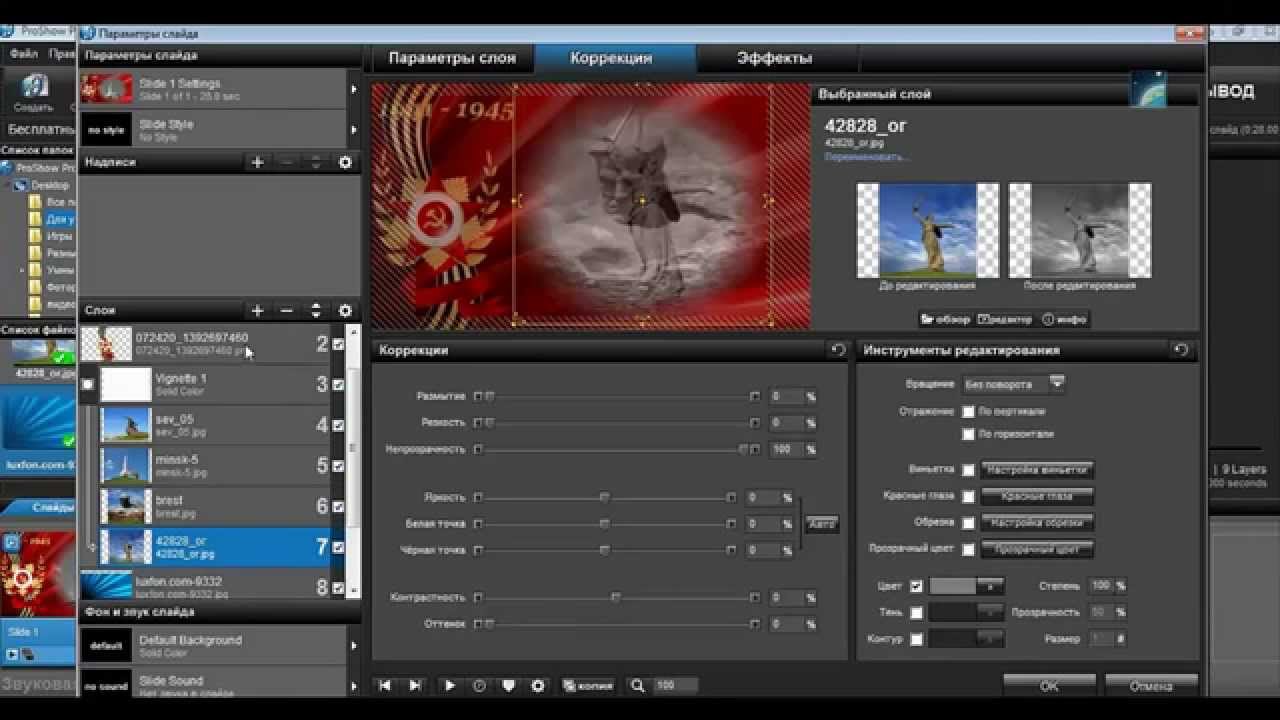
Task: Switch to Эффекты tab
Action: 774,58
